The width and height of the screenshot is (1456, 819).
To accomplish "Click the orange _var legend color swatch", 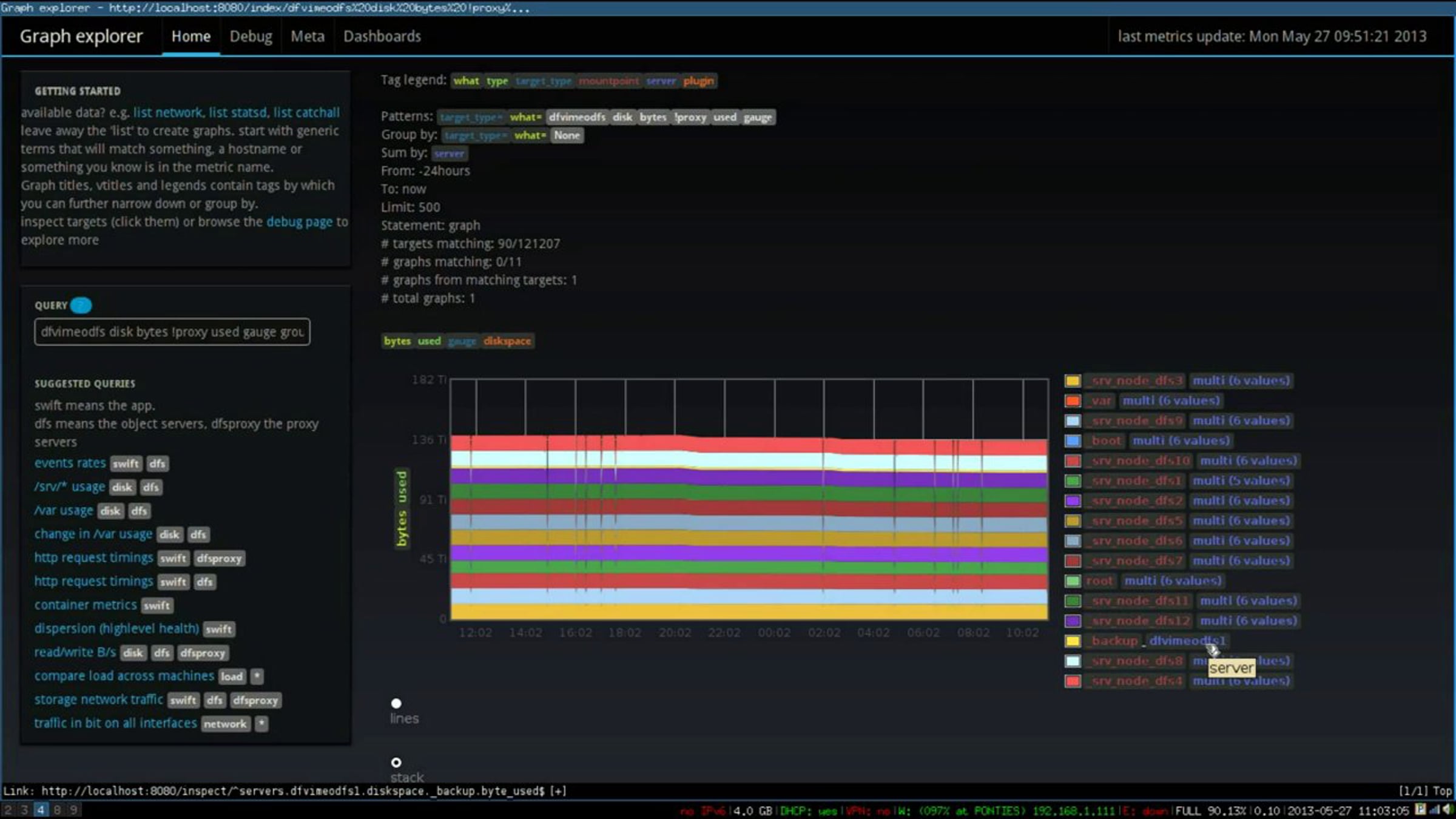I will 1073,401.
